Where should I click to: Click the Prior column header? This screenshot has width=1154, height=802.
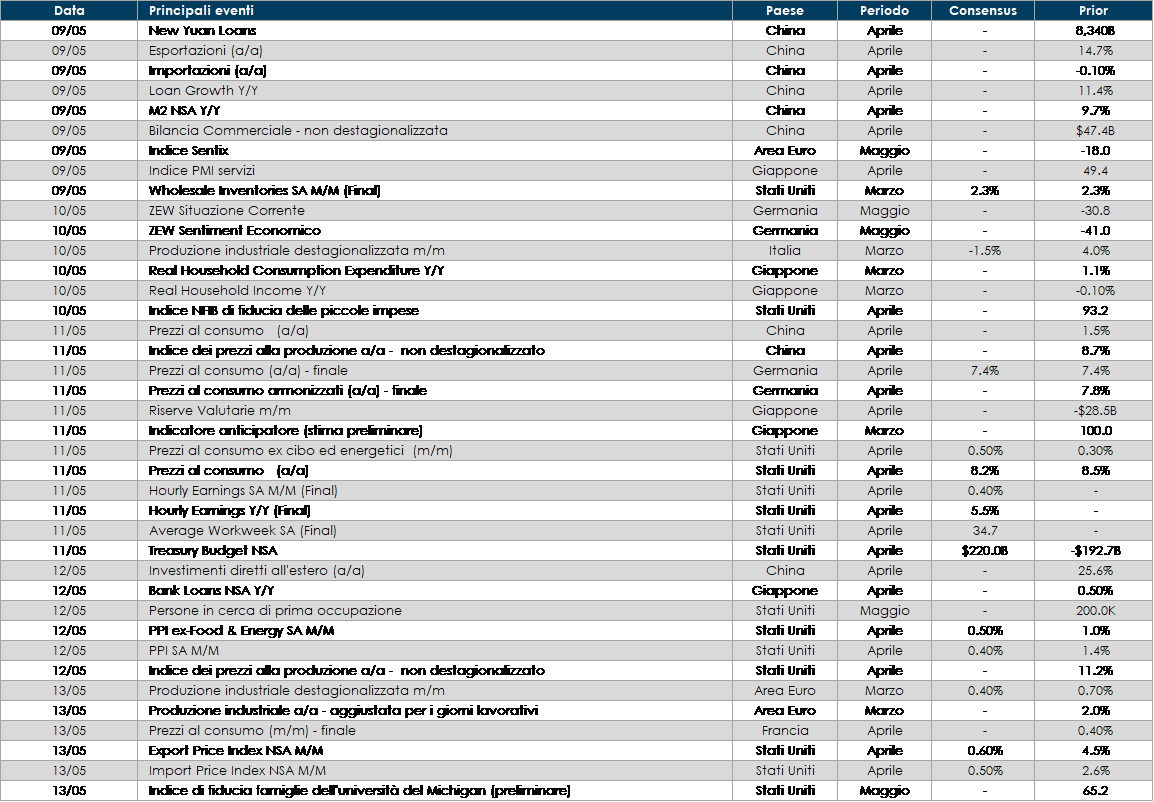click(x=1093, y=11)
